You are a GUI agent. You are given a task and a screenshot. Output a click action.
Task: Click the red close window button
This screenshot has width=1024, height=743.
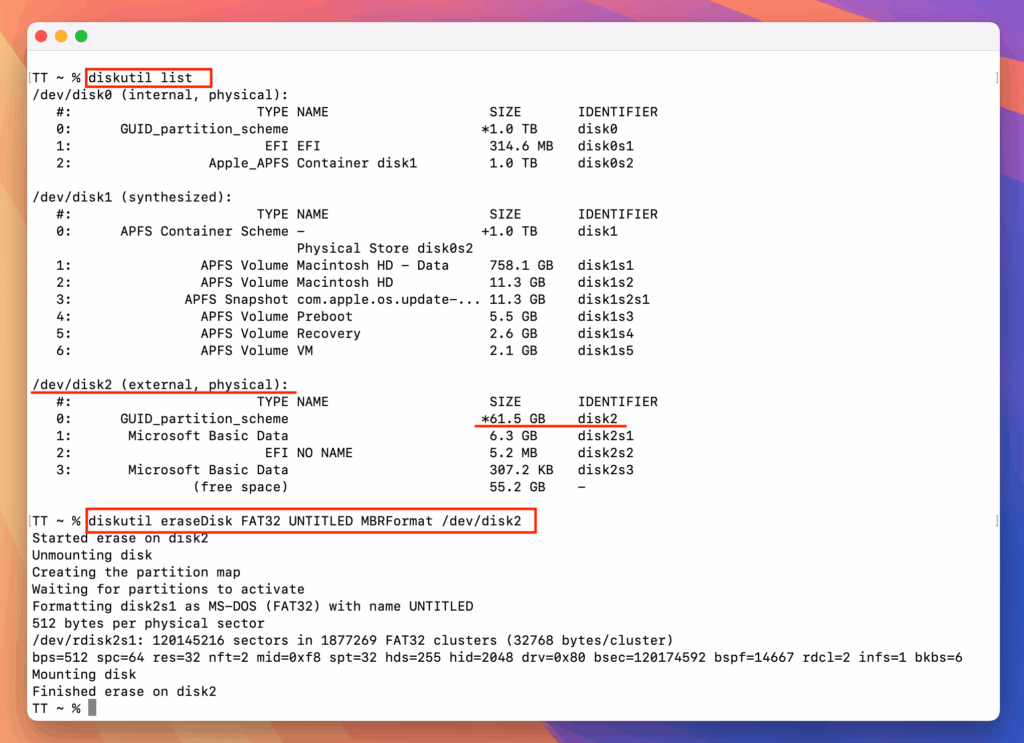[42, 36]
